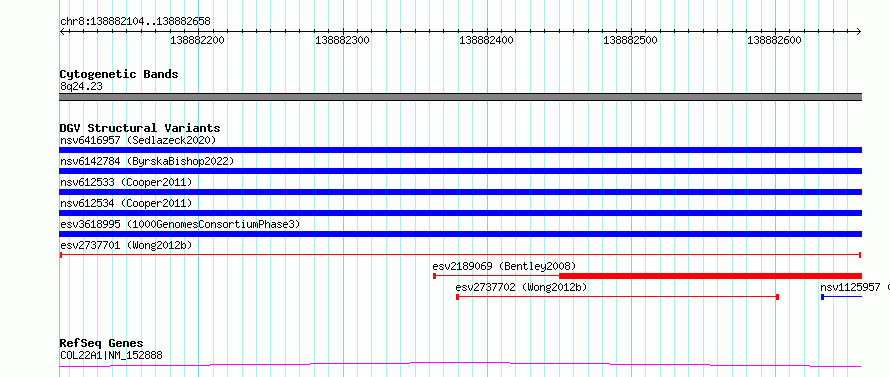Click the blue bar under nsv6142784
This screenshot has height=377, width=890.
click(x=460, y=171)
